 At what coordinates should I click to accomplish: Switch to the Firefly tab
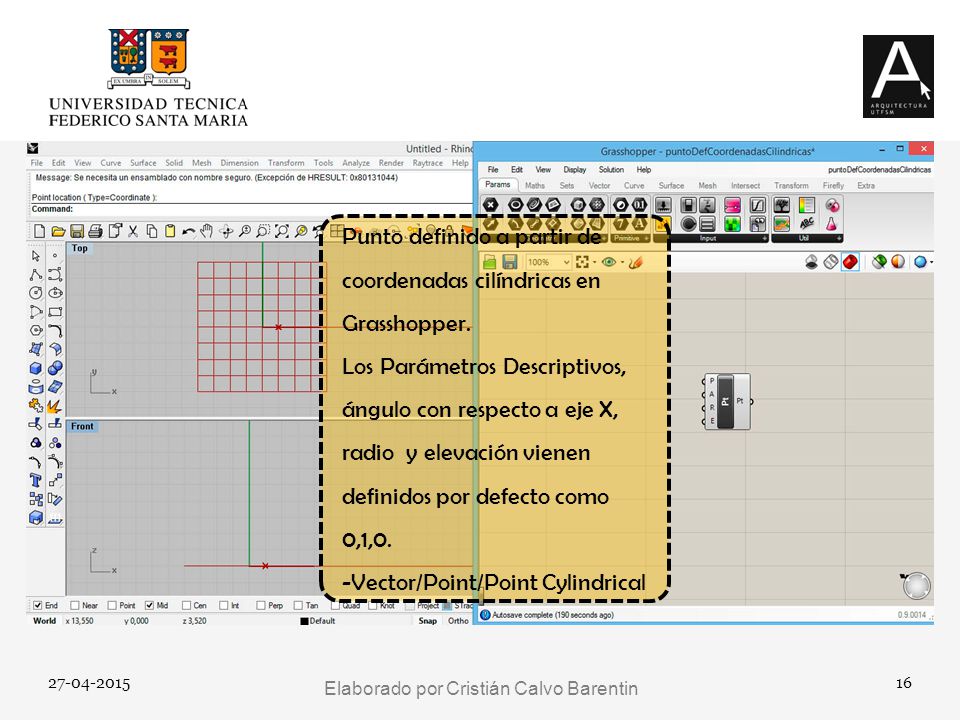(x=833, y=186)
